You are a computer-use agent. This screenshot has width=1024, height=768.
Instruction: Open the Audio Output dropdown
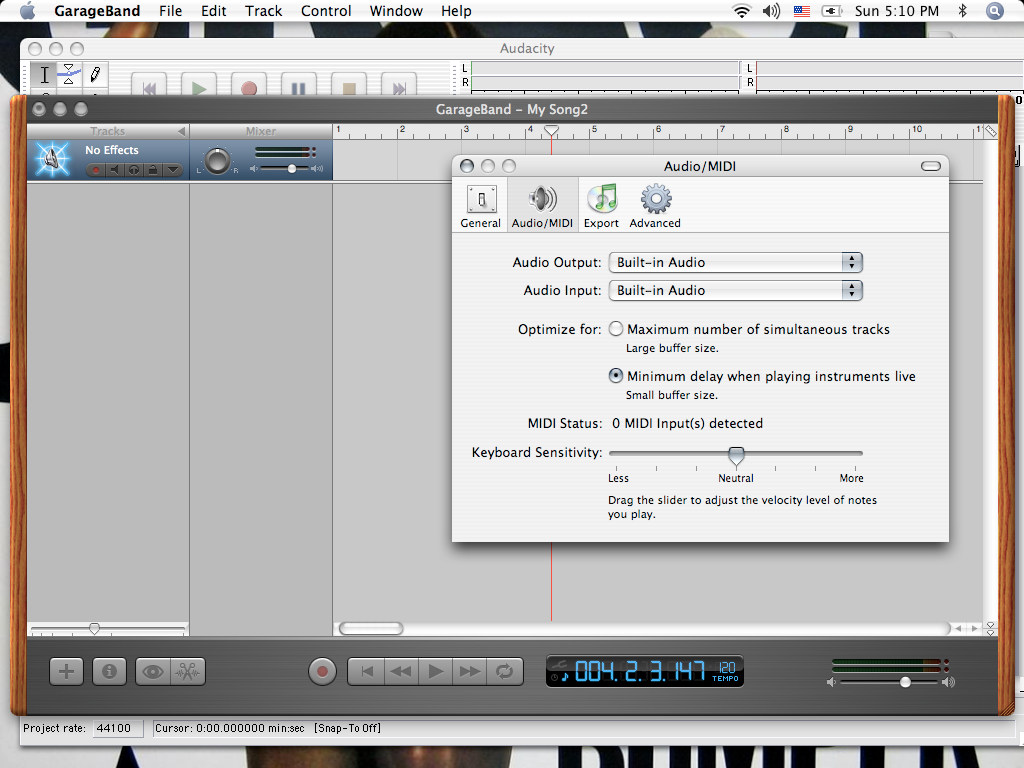(x=735, y=263)
